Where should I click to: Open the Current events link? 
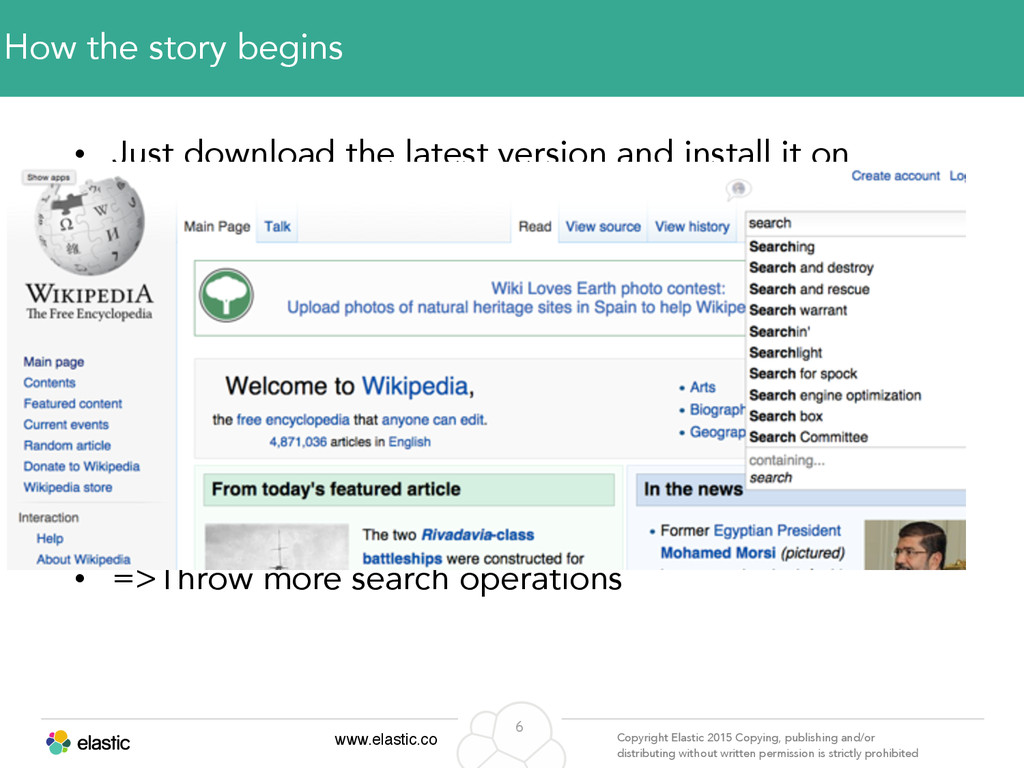pos(66,424)
